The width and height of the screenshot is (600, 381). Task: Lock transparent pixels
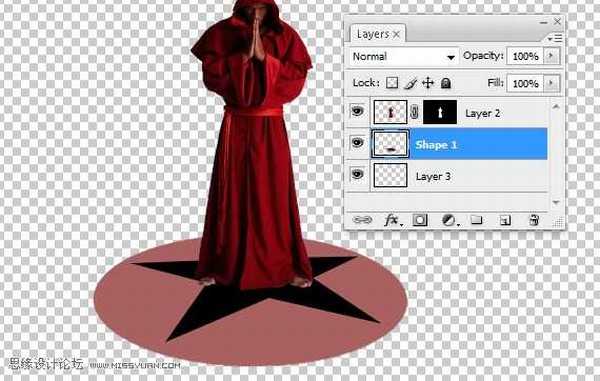tap(392, 83)
